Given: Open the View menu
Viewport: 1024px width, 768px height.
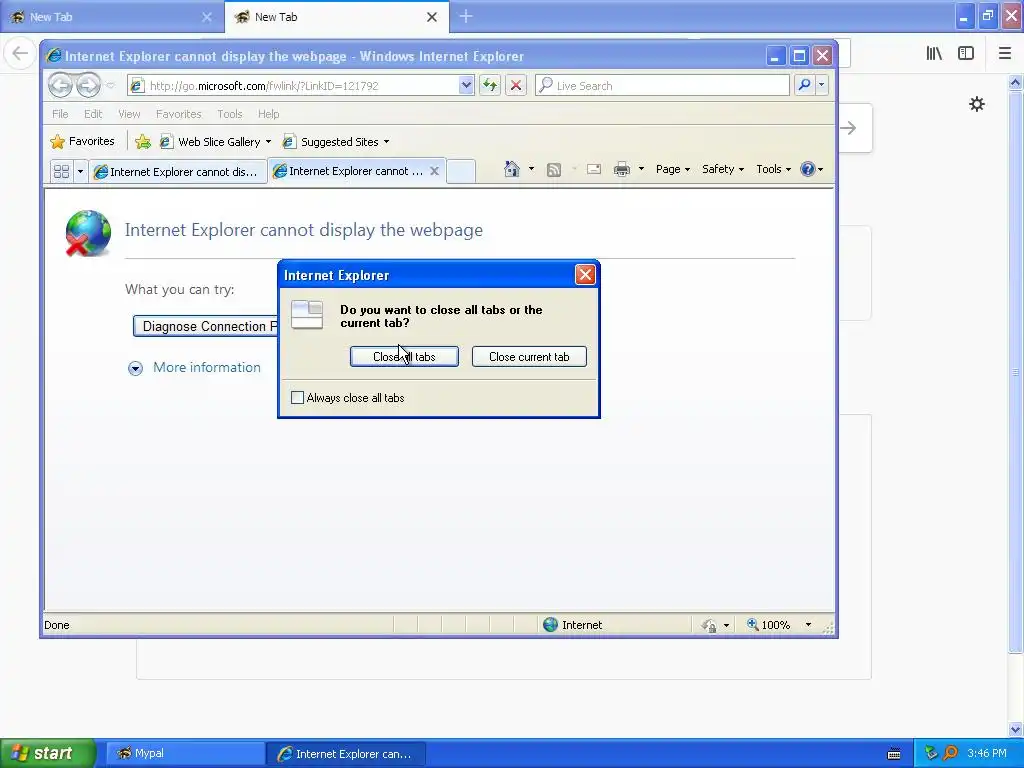Looking at the screenshot, I should point(129,114).
